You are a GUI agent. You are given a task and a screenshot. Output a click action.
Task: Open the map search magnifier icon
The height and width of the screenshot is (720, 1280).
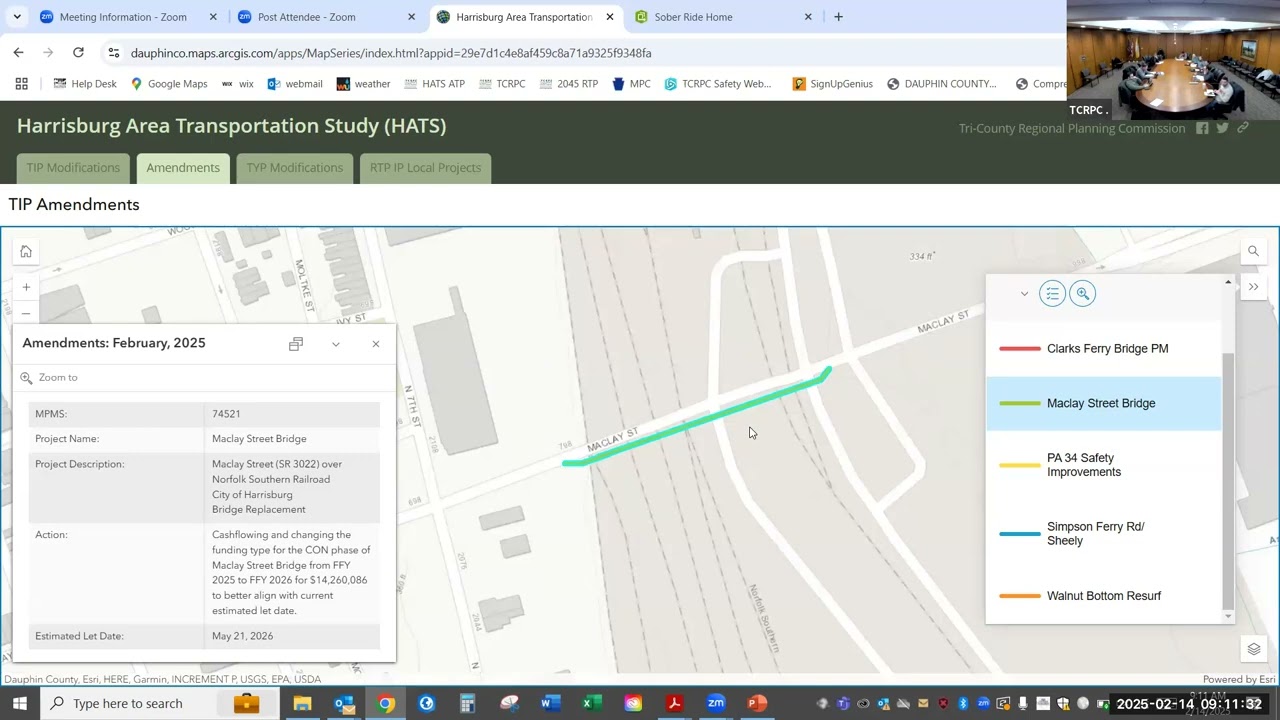[1253, 252]
